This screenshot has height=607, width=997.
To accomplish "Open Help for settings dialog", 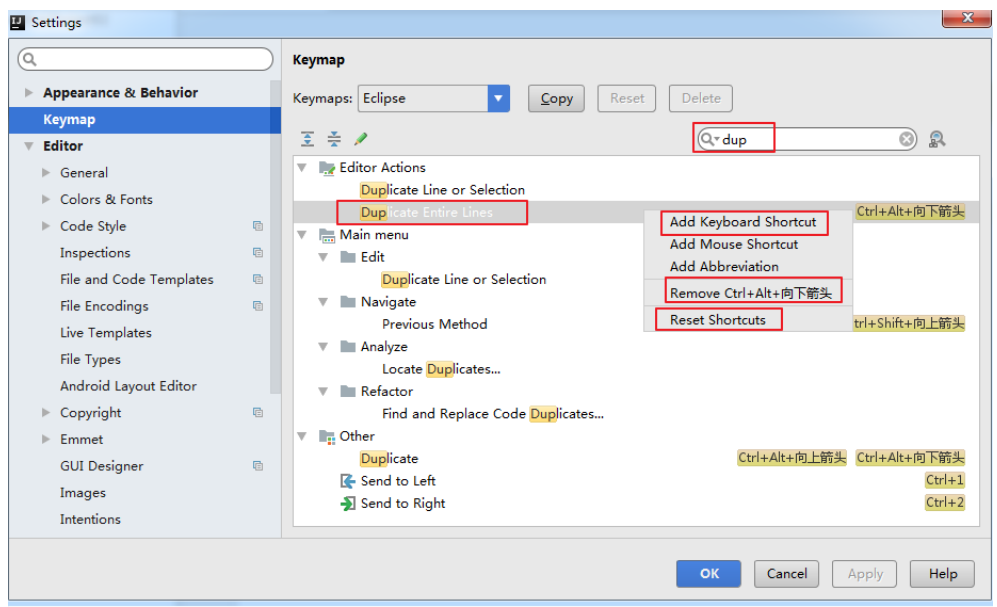I will (x=942, y=574).
